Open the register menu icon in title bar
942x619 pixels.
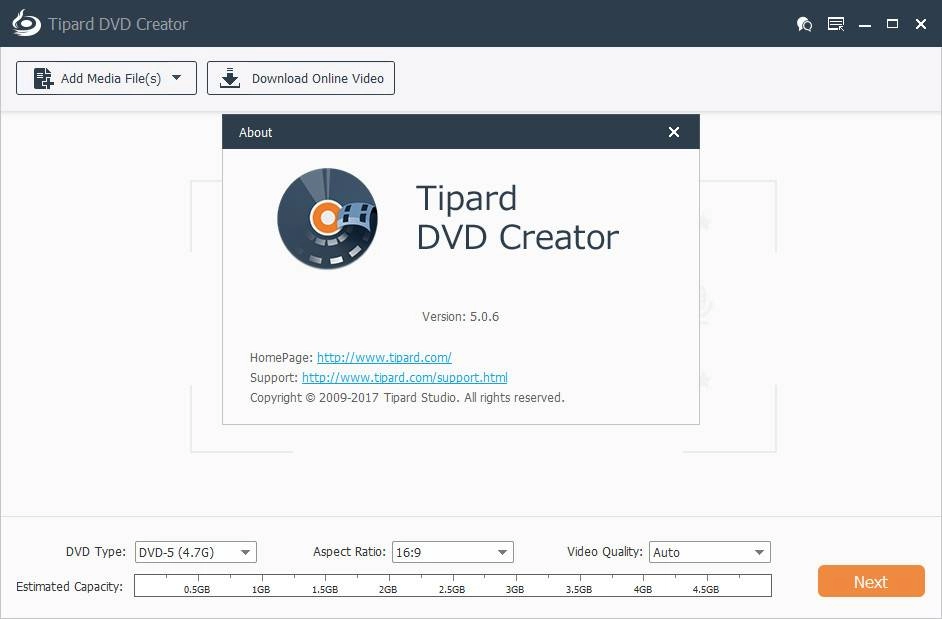coord(836,24)
